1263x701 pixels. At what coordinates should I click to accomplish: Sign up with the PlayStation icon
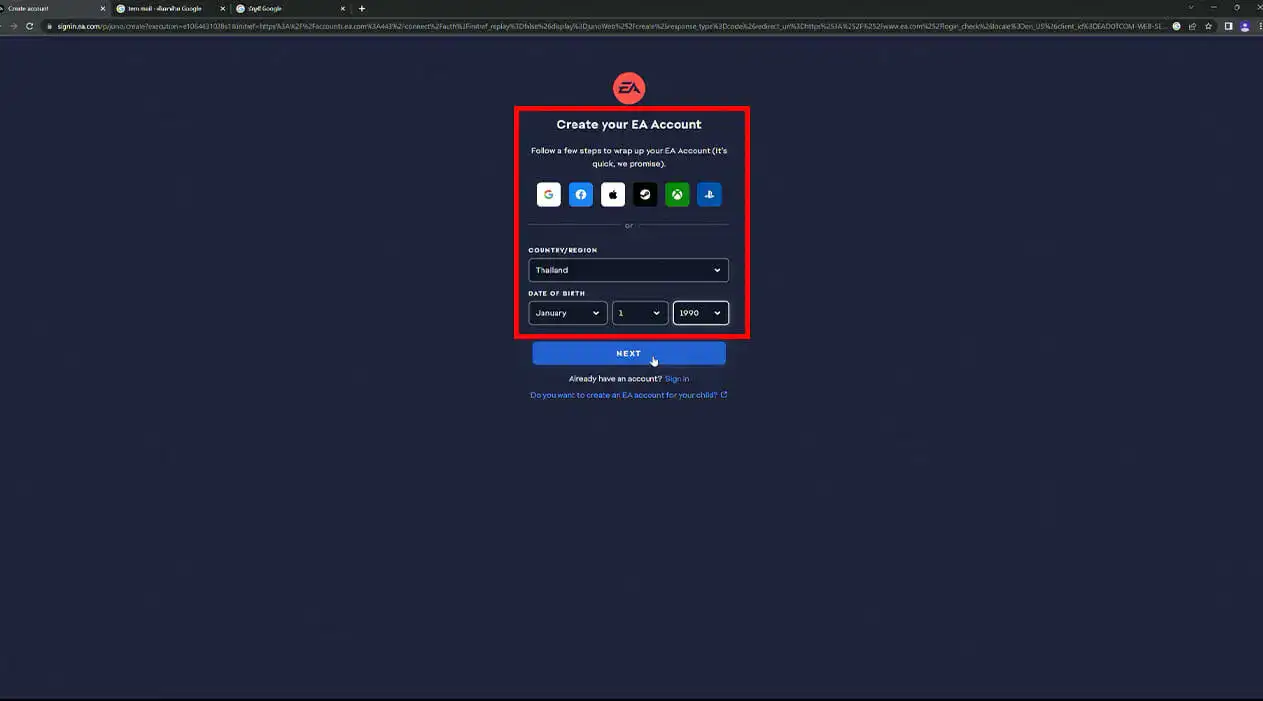click(x=709, y=195)
